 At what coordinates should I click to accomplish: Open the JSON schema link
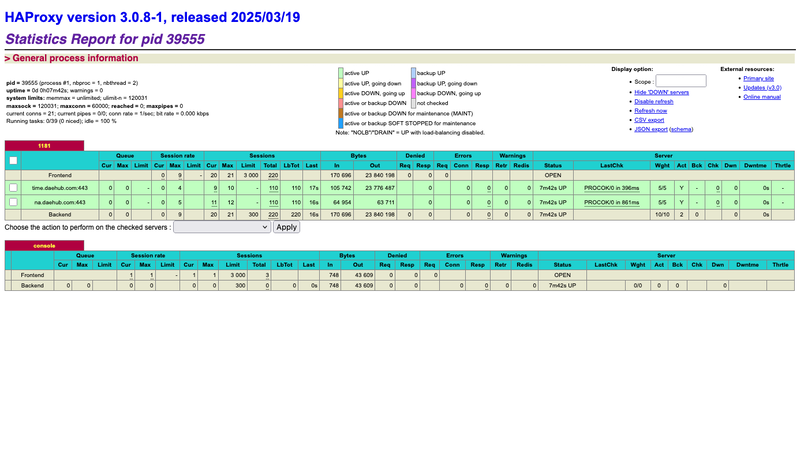coord(683,129)
